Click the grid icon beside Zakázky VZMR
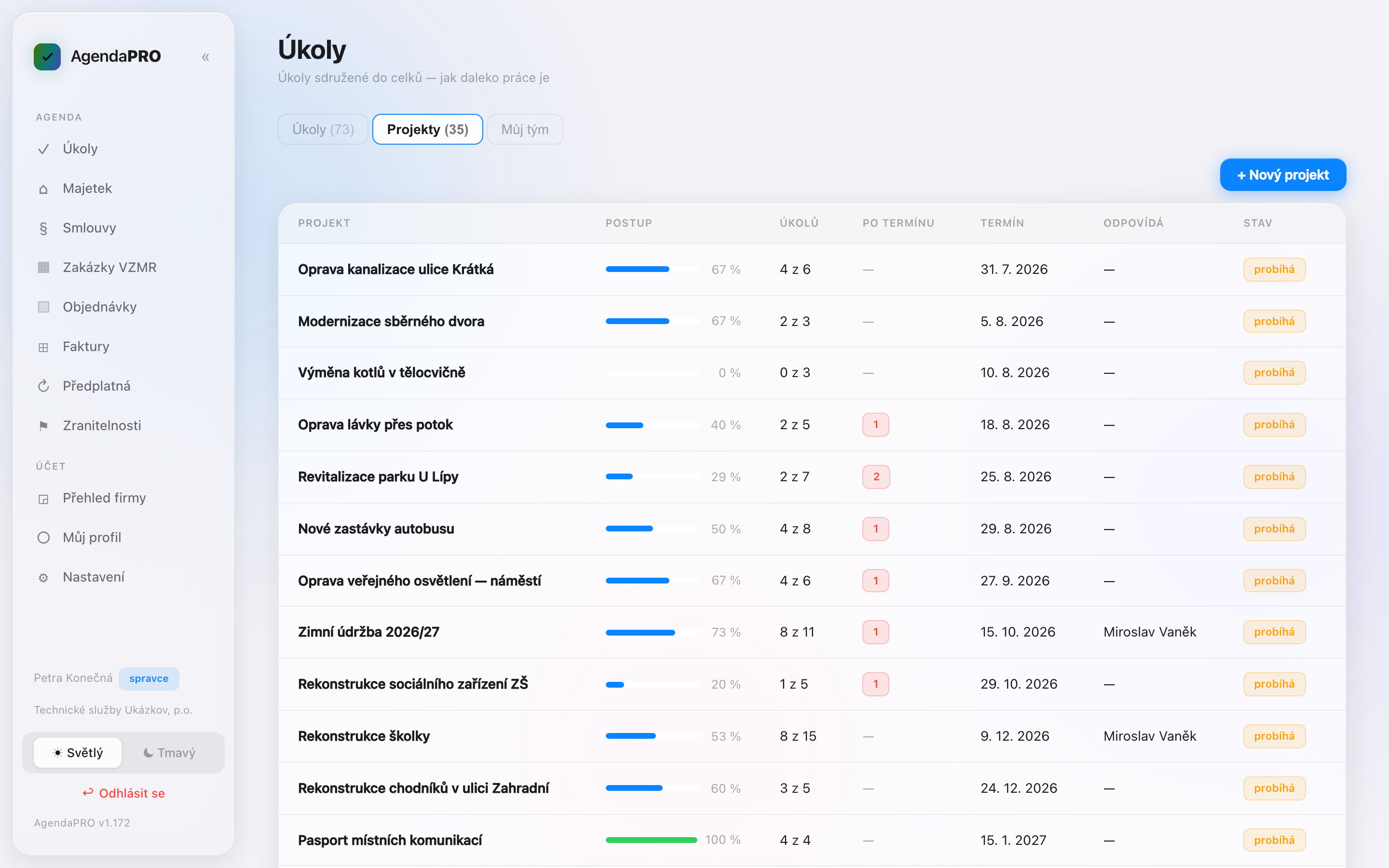 coord(43,268)
